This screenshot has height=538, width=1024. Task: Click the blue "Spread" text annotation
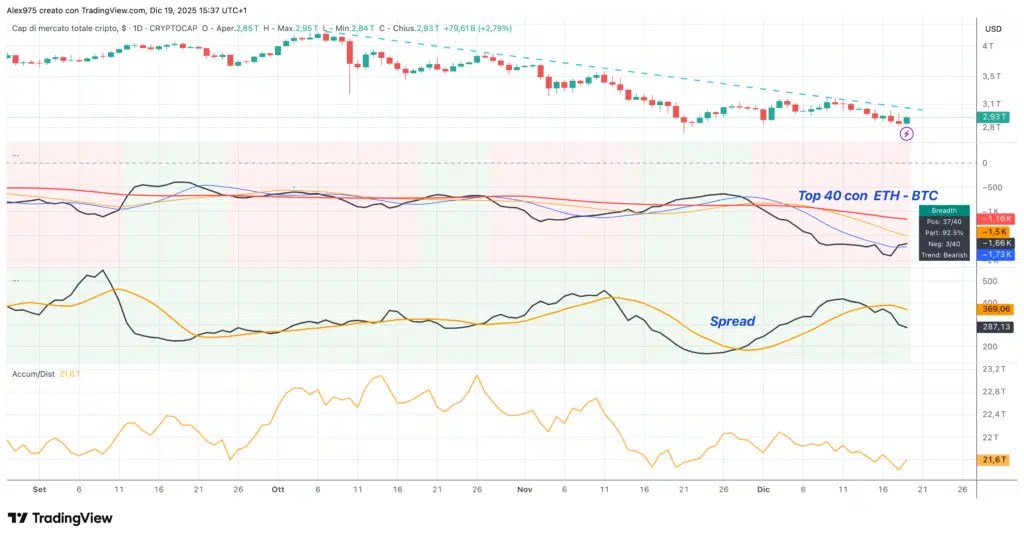click(732, 321)
